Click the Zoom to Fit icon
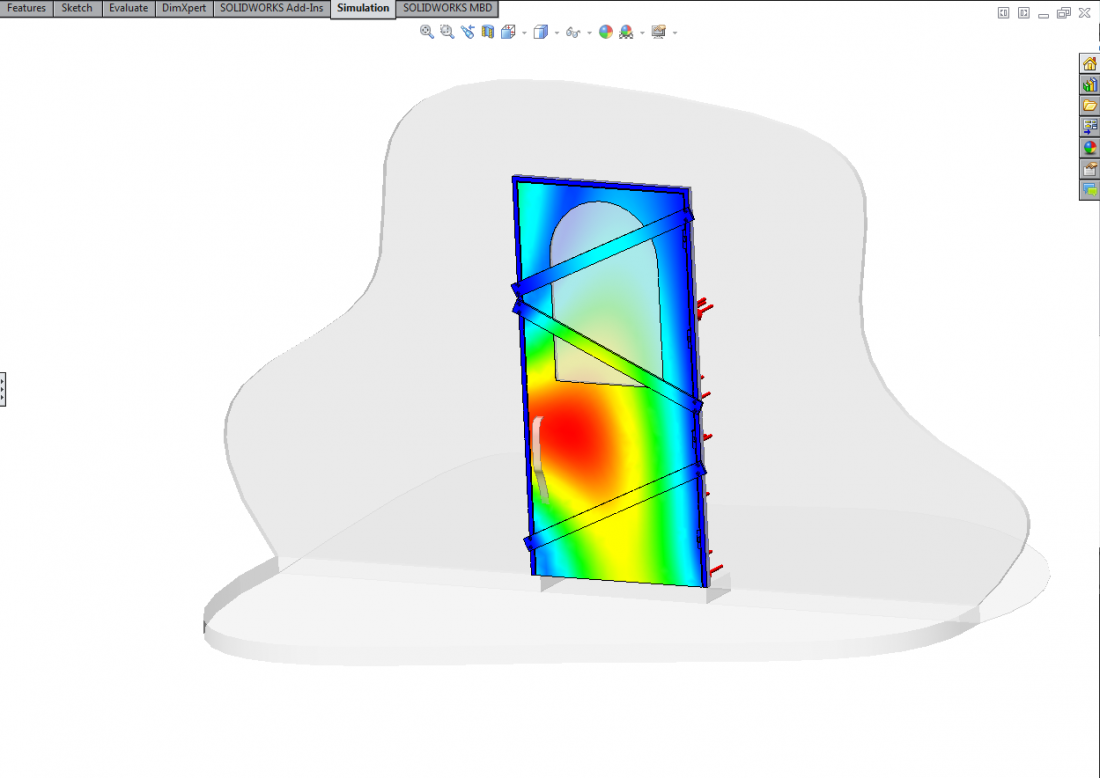Viewport: 1100px width, 778px height. (427, 32)
